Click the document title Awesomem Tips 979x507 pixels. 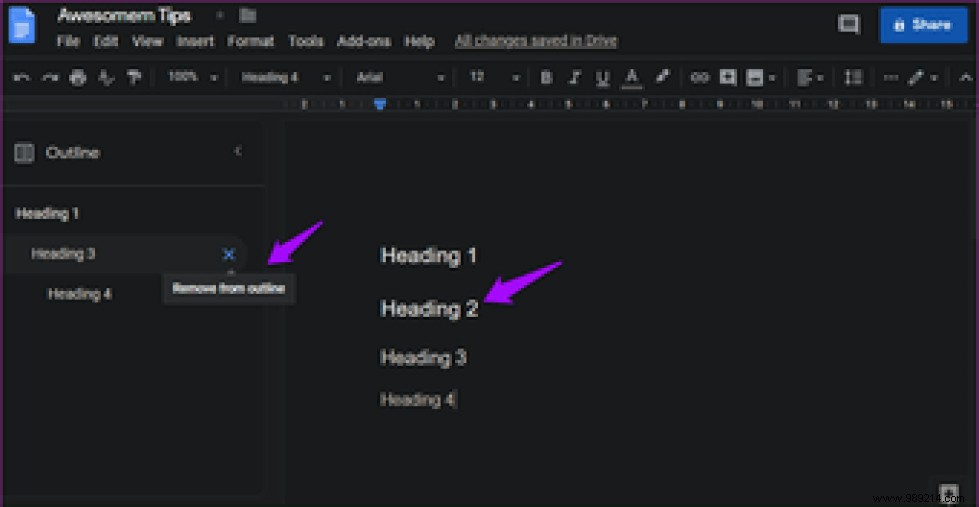tap(124, 16)
